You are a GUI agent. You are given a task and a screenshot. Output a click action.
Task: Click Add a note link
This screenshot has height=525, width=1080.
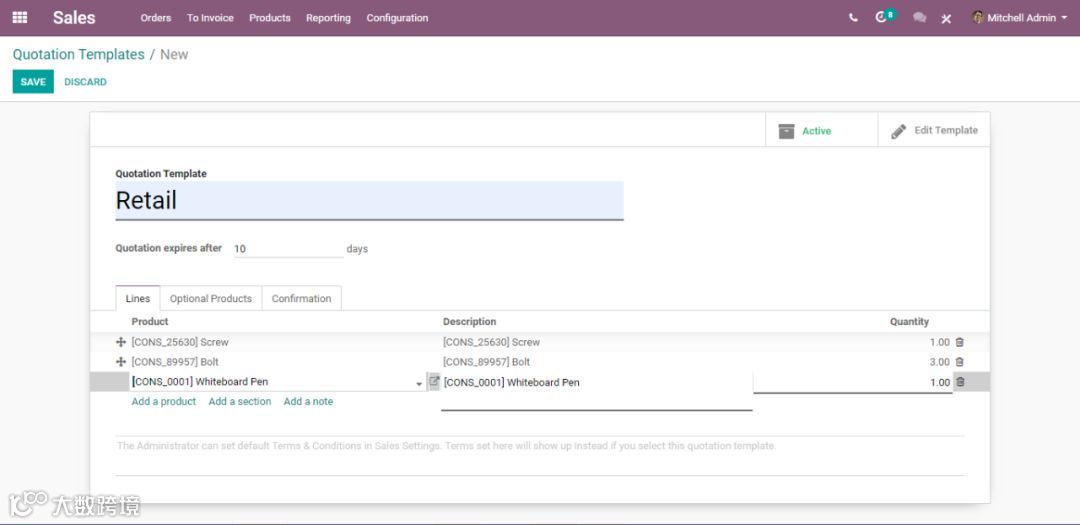pos(308,402)
